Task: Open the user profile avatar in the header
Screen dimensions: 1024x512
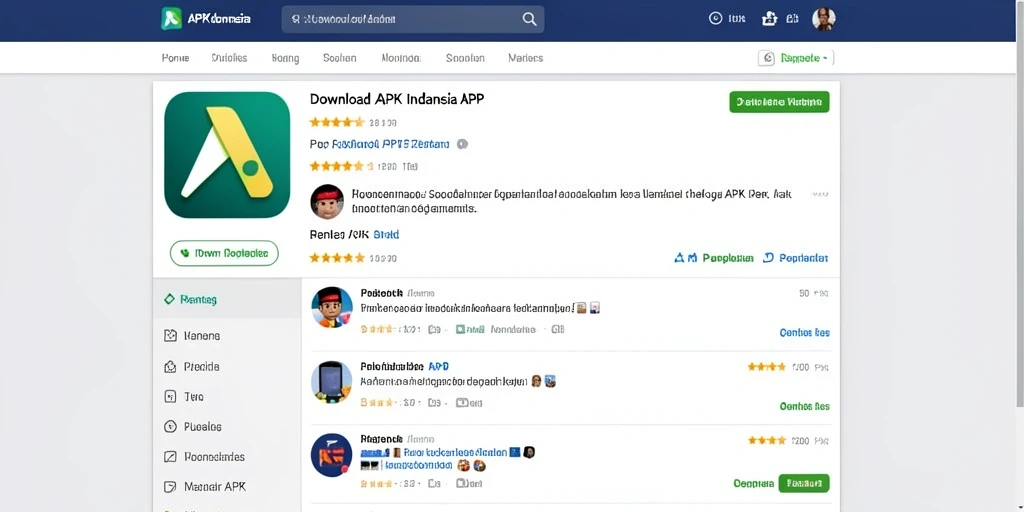Action: coord(824,19)
